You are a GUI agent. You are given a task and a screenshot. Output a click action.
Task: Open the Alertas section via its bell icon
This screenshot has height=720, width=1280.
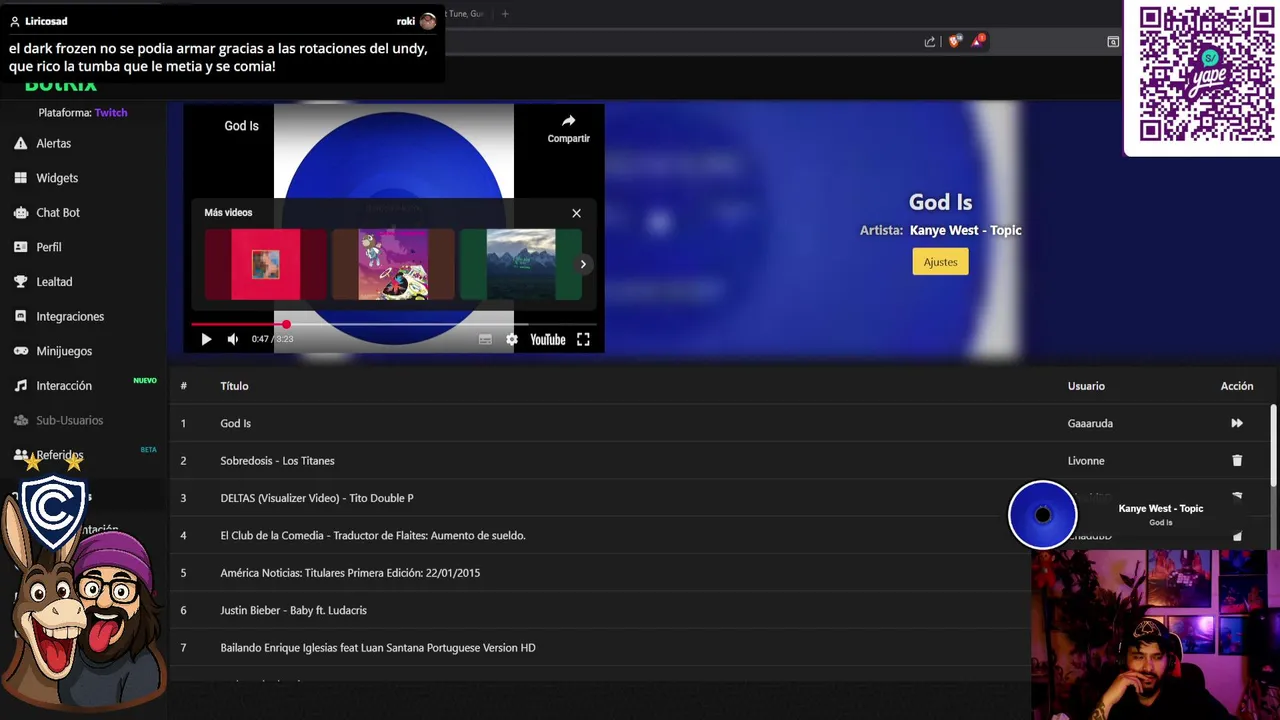click(x=20, y=144)
